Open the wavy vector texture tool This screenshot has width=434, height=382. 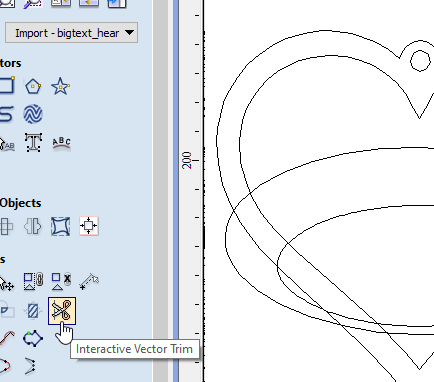pyautogui.click(x=33, y=114)
